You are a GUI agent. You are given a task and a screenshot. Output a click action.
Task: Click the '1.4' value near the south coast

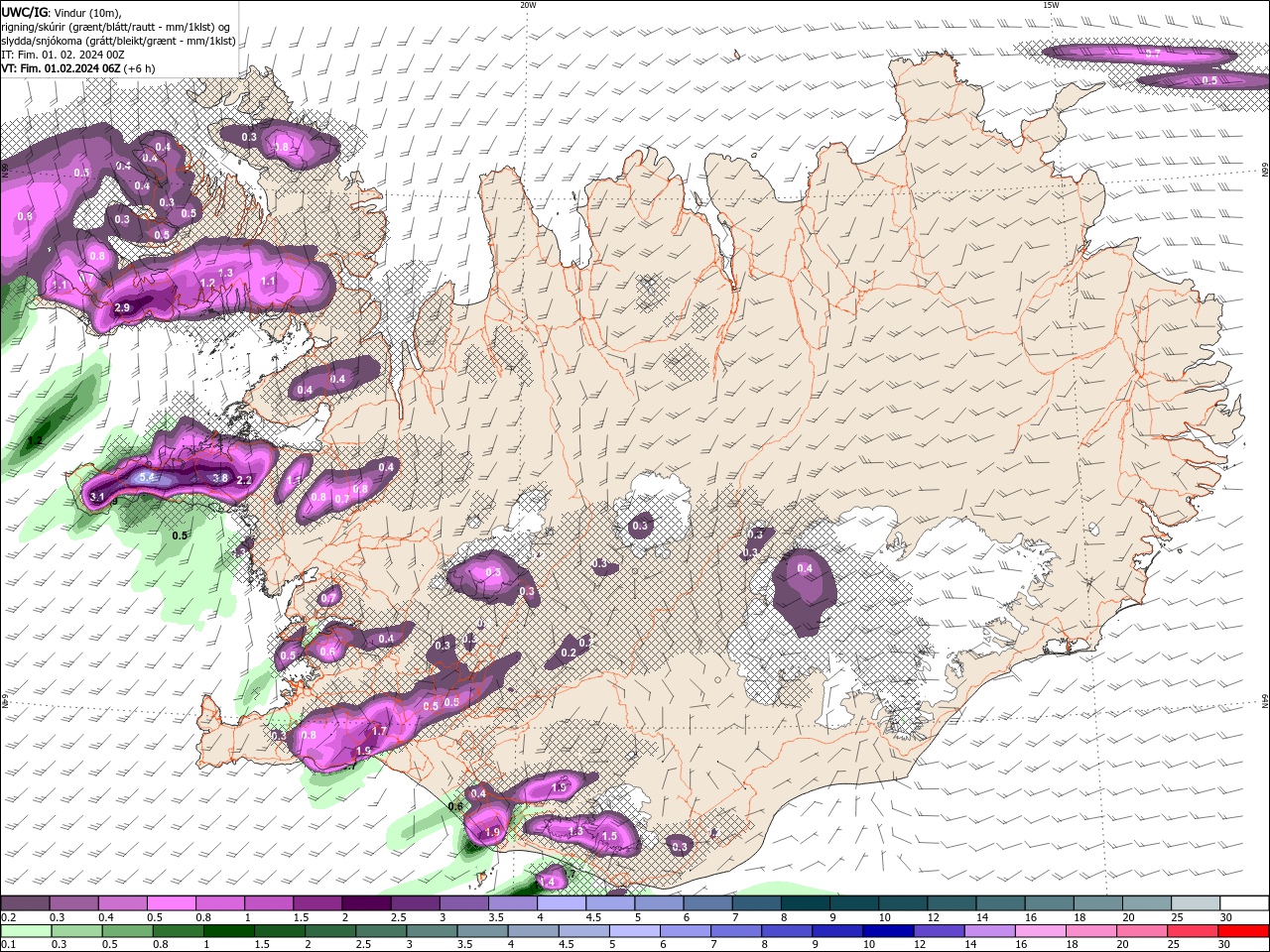[547, 882]
